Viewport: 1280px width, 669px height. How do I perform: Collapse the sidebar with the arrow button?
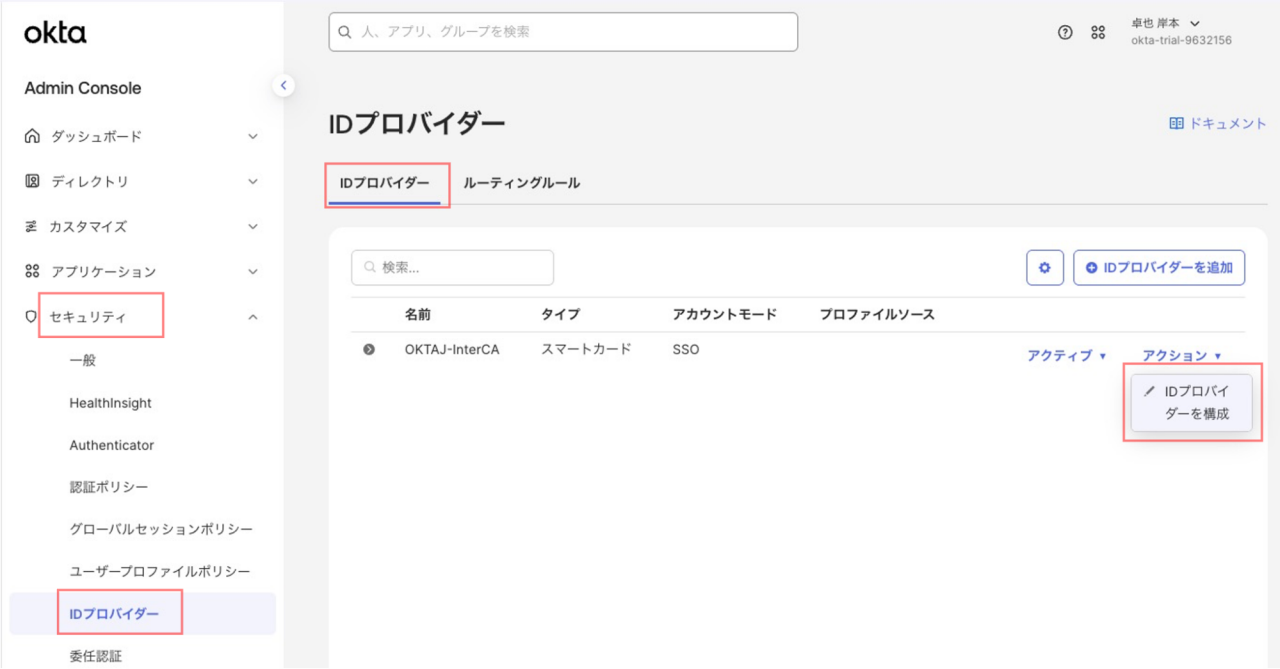click(x=284, y=86)
